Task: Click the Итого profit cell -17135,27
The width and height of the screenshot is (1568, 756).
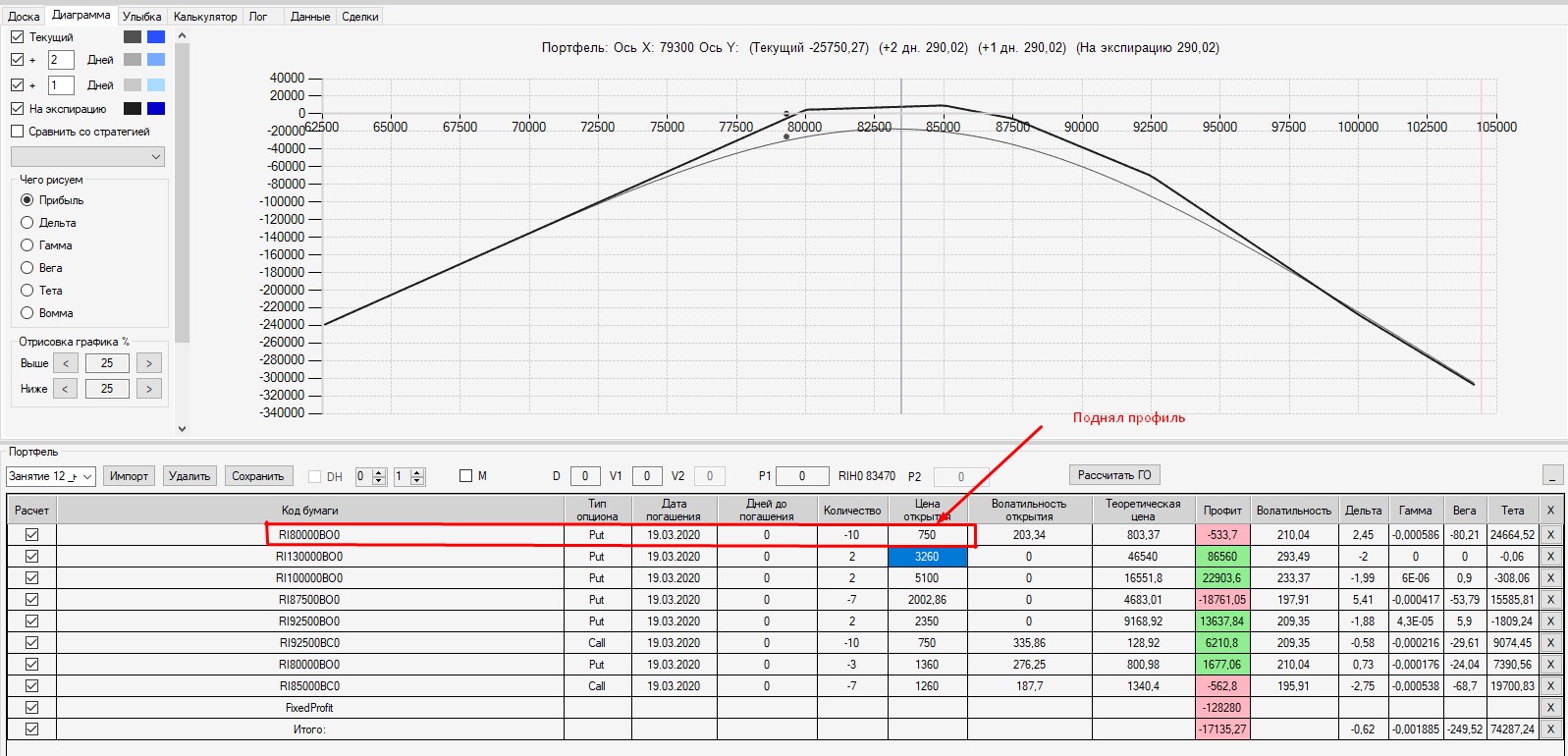Action: pos(1222,729)
